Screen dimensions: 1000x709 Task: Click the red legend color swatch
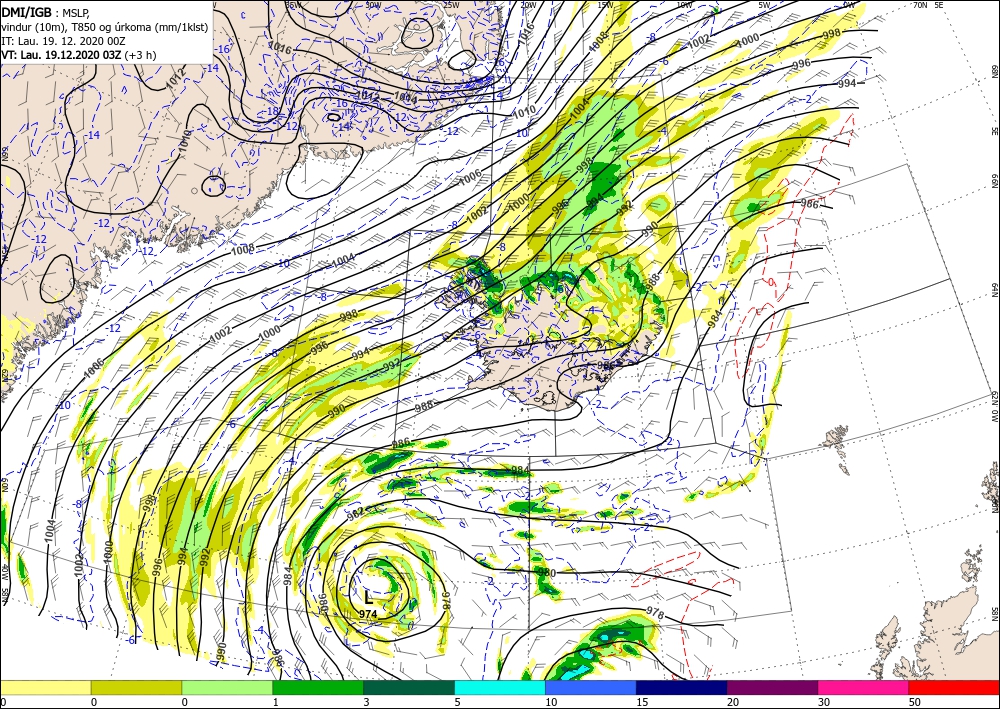click(954, 687)
